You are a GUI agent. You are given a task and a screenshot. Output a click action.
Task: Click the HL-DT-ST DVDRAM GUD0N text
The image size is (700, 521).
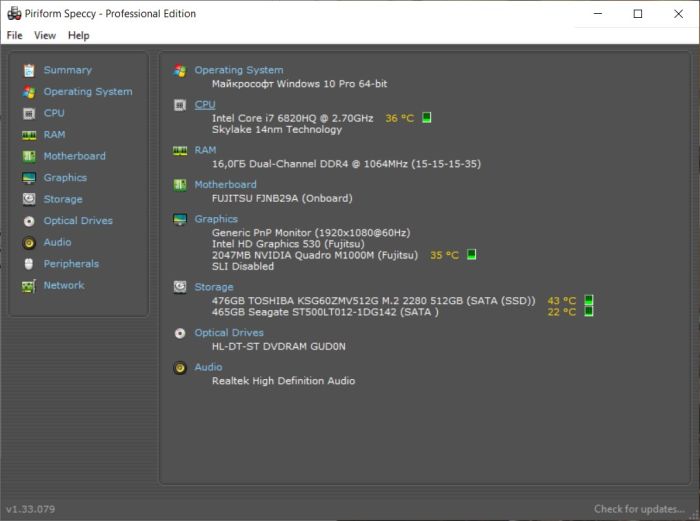coord(279,346)
